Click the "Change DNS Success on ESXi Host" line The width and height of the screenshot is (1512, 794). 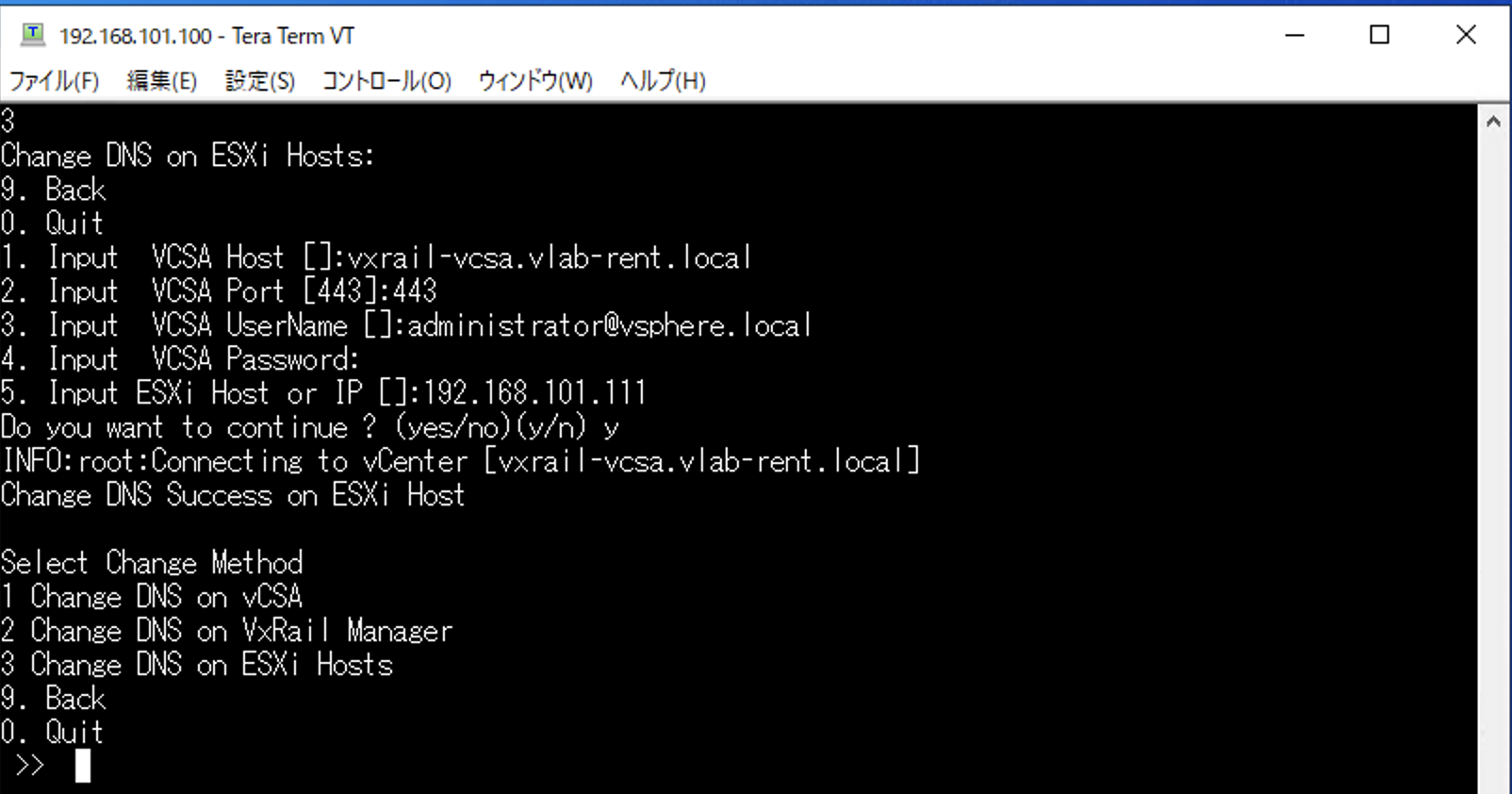coord(233,495)
